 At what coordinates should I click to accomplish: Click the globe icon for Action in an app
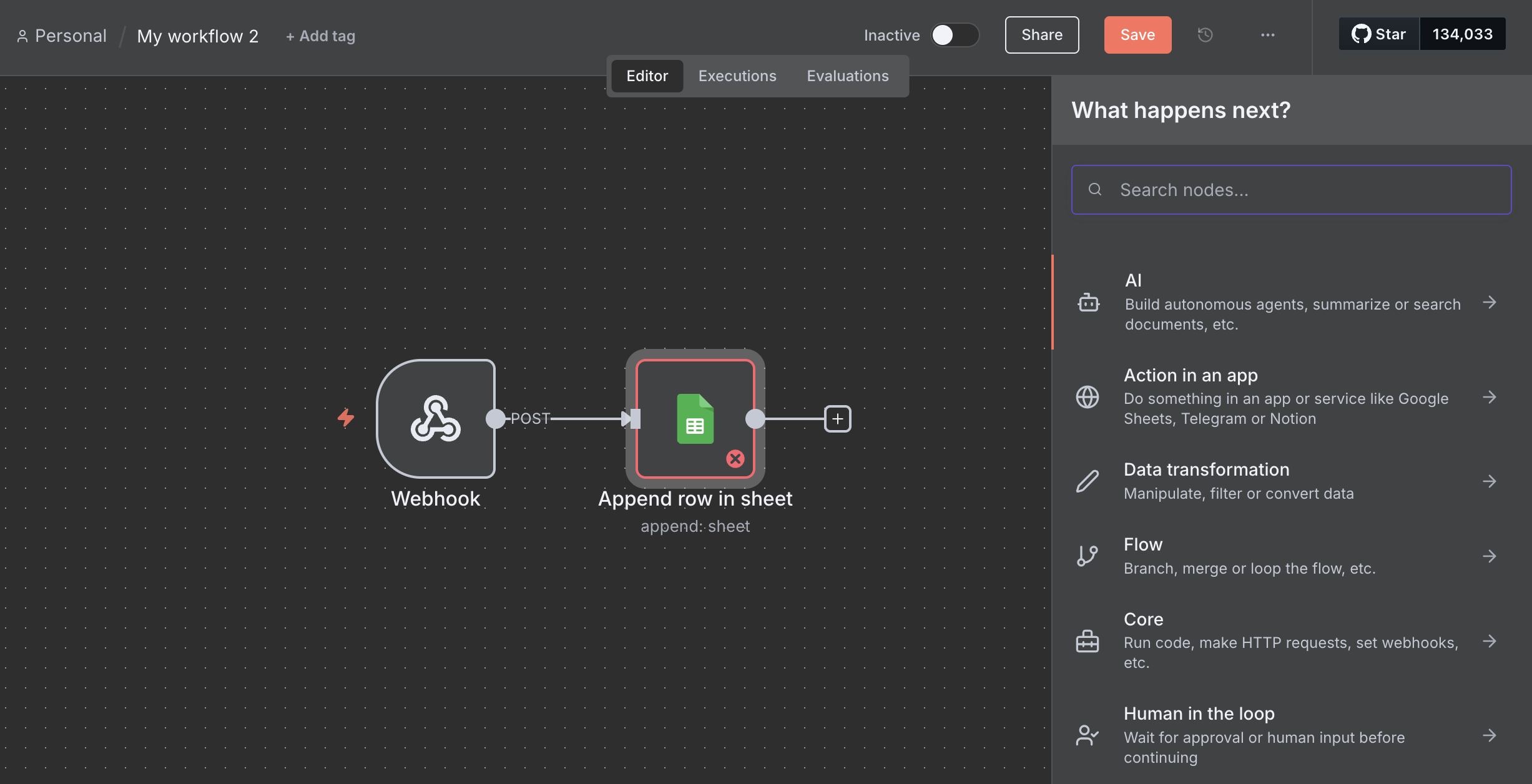(x=1088, y=397)
